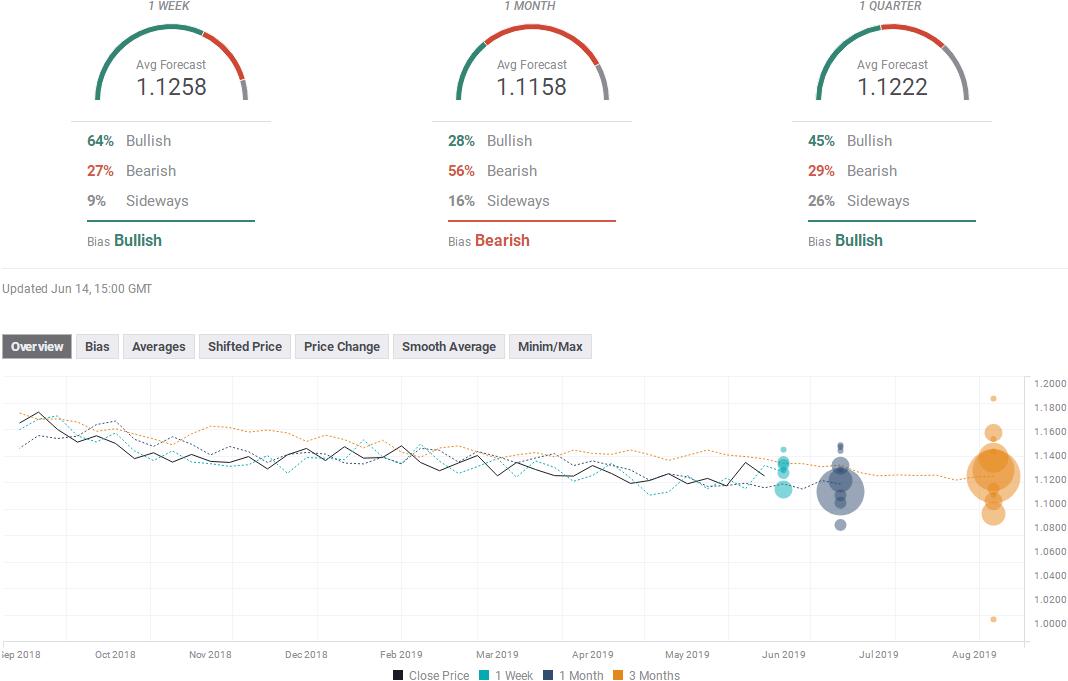
Task: Select the largest dark blue forecast bubble
Action: 840,490
